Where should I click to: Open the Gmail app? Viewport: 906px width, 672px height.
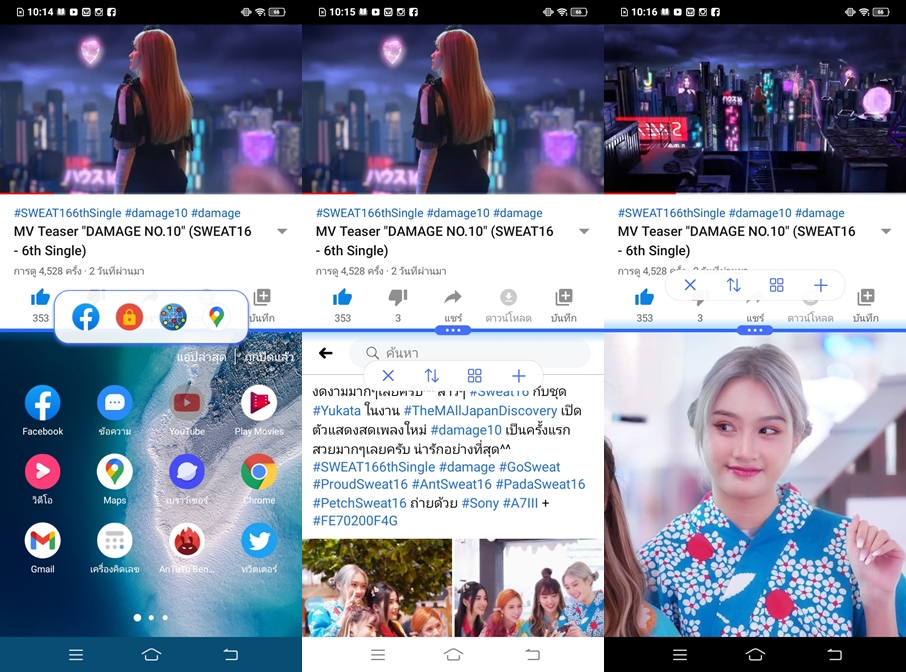[x=43, y=541]
